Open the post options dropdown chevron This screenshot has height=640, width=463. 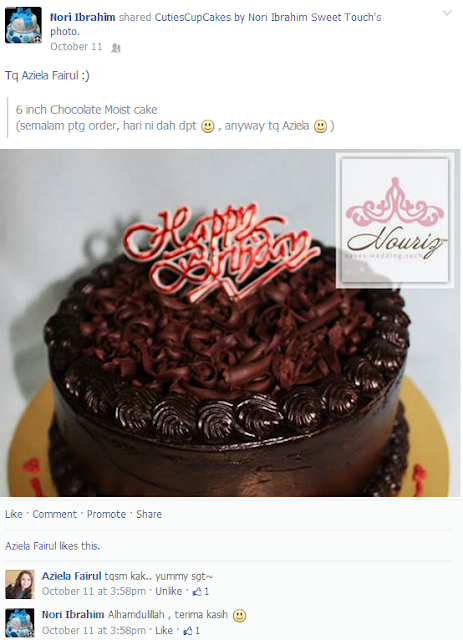tap(447, 13)
